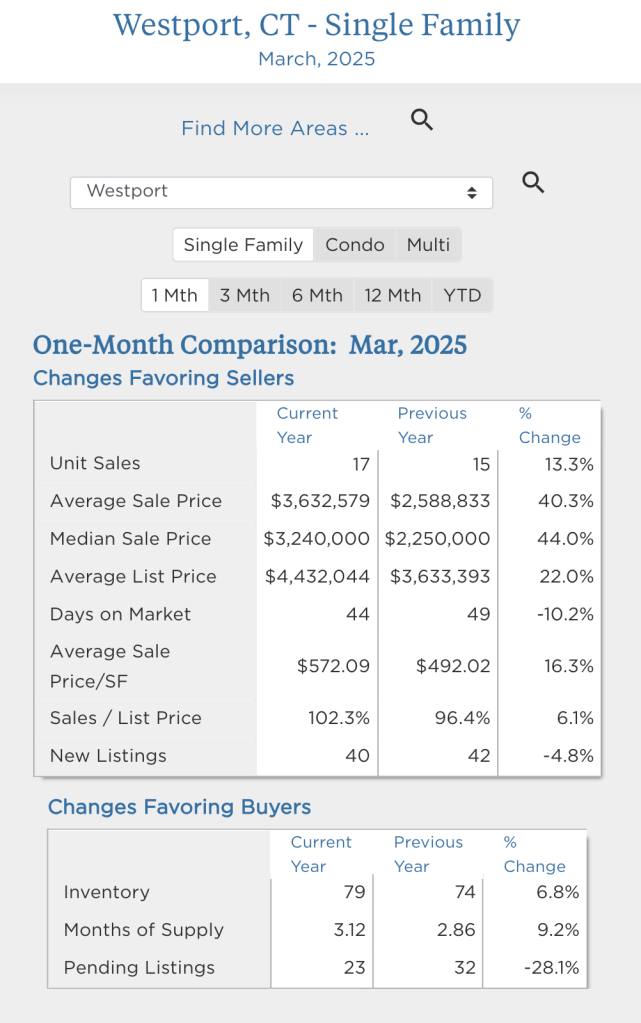This screenshot has height=1023, width=641.
Task: Click the Find More Areas link
Action: click(x=274, y=128)
